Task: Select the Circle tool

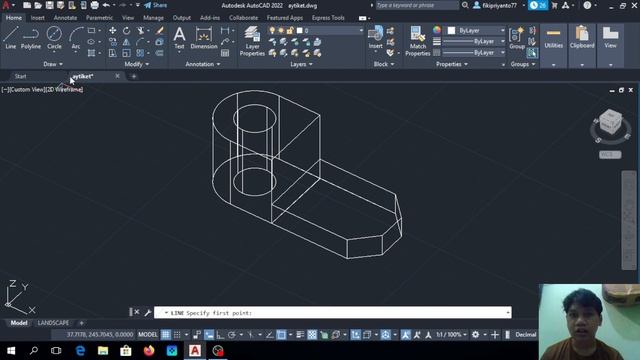Action: click(54, 38)
